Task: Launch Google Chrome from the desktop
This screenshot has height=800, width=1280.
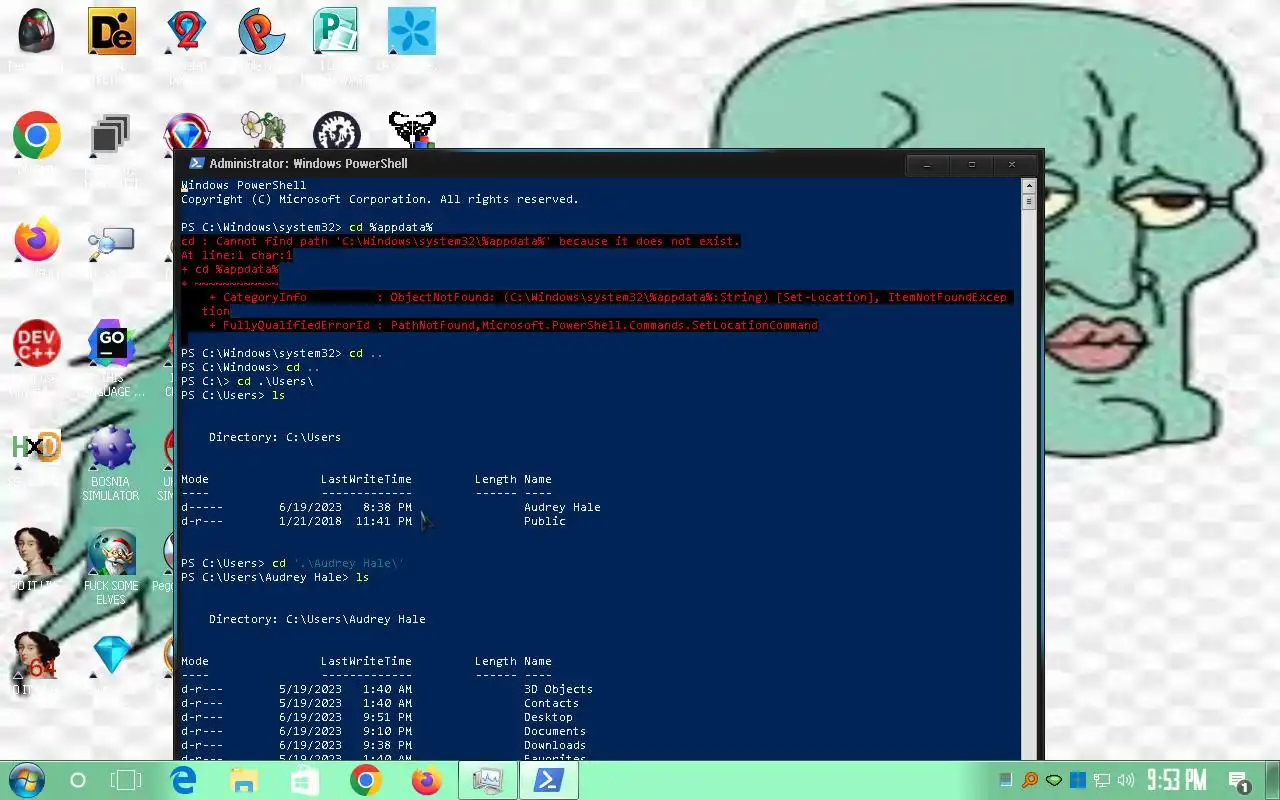Action: [x=36, y=135]
